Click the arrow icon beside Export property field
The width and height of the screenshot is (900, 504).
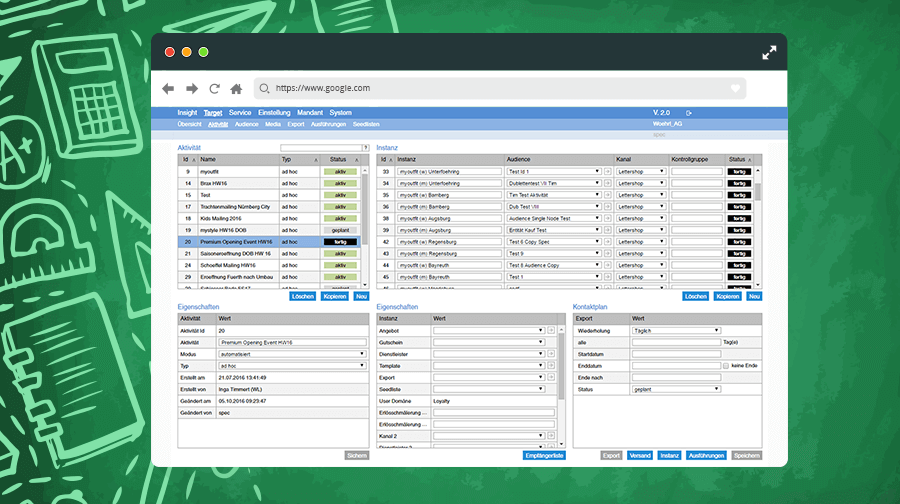click(551, 378)
